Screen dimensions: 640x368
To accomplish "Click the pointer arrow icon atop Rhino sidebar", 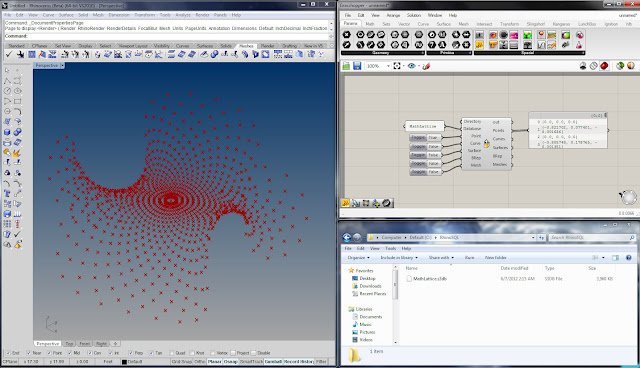I will (x=8, y=71).
